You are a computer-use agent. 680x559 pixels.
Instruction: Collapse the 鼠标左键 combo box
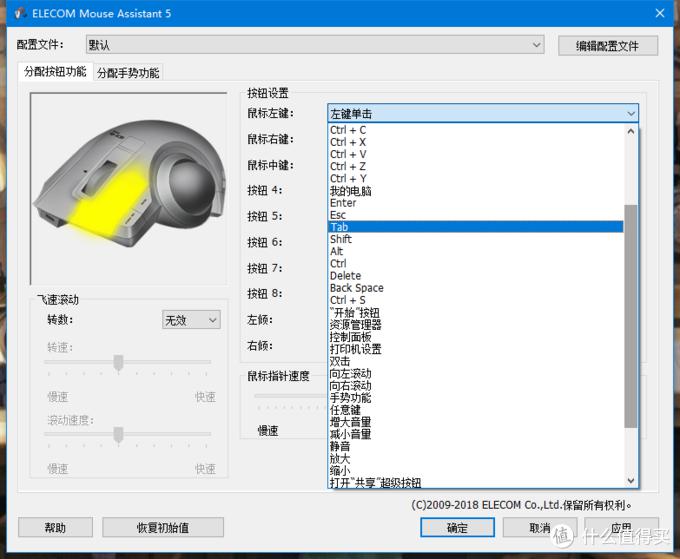click(x=483, y=114)
